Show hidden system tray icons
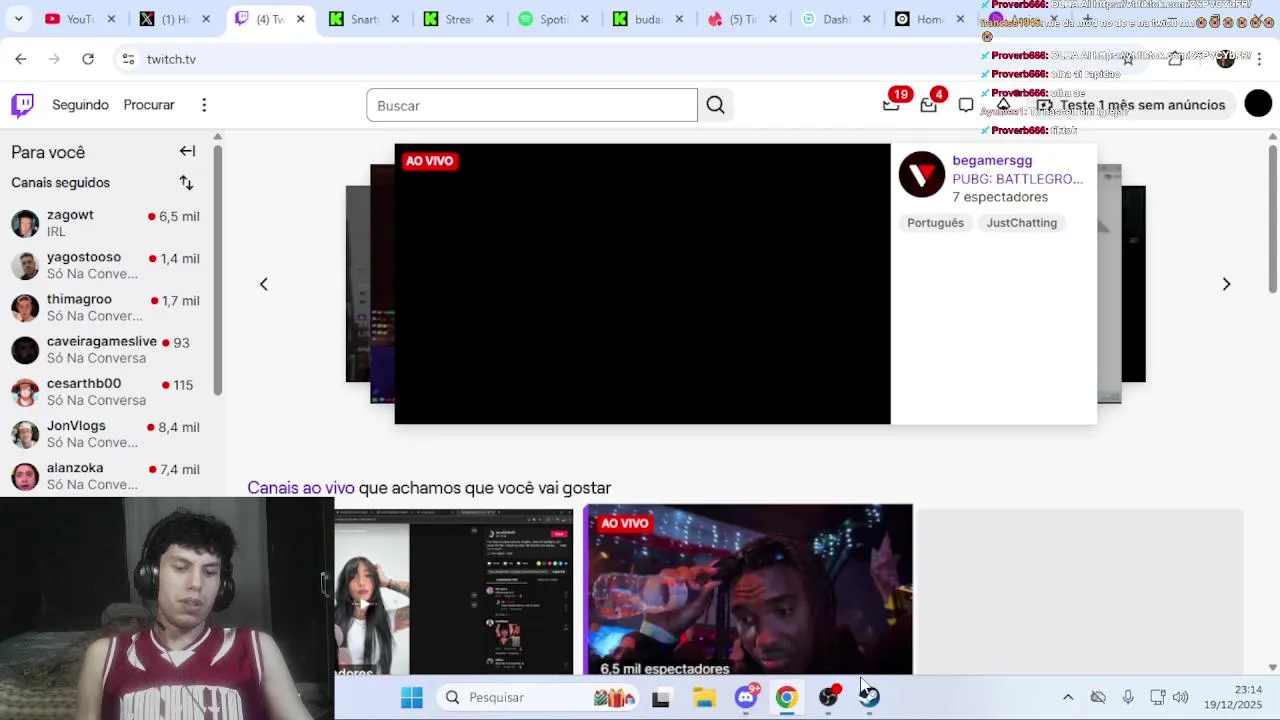 [x=1068, y=697]
